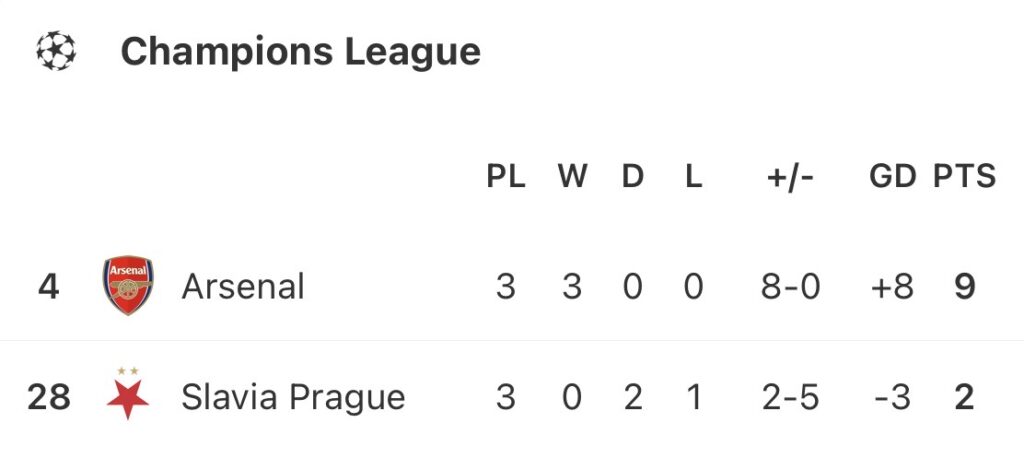Viewport: 1024px width, 458px height.
Task: Sort by the W column header
Action: [x=572, y=177]
